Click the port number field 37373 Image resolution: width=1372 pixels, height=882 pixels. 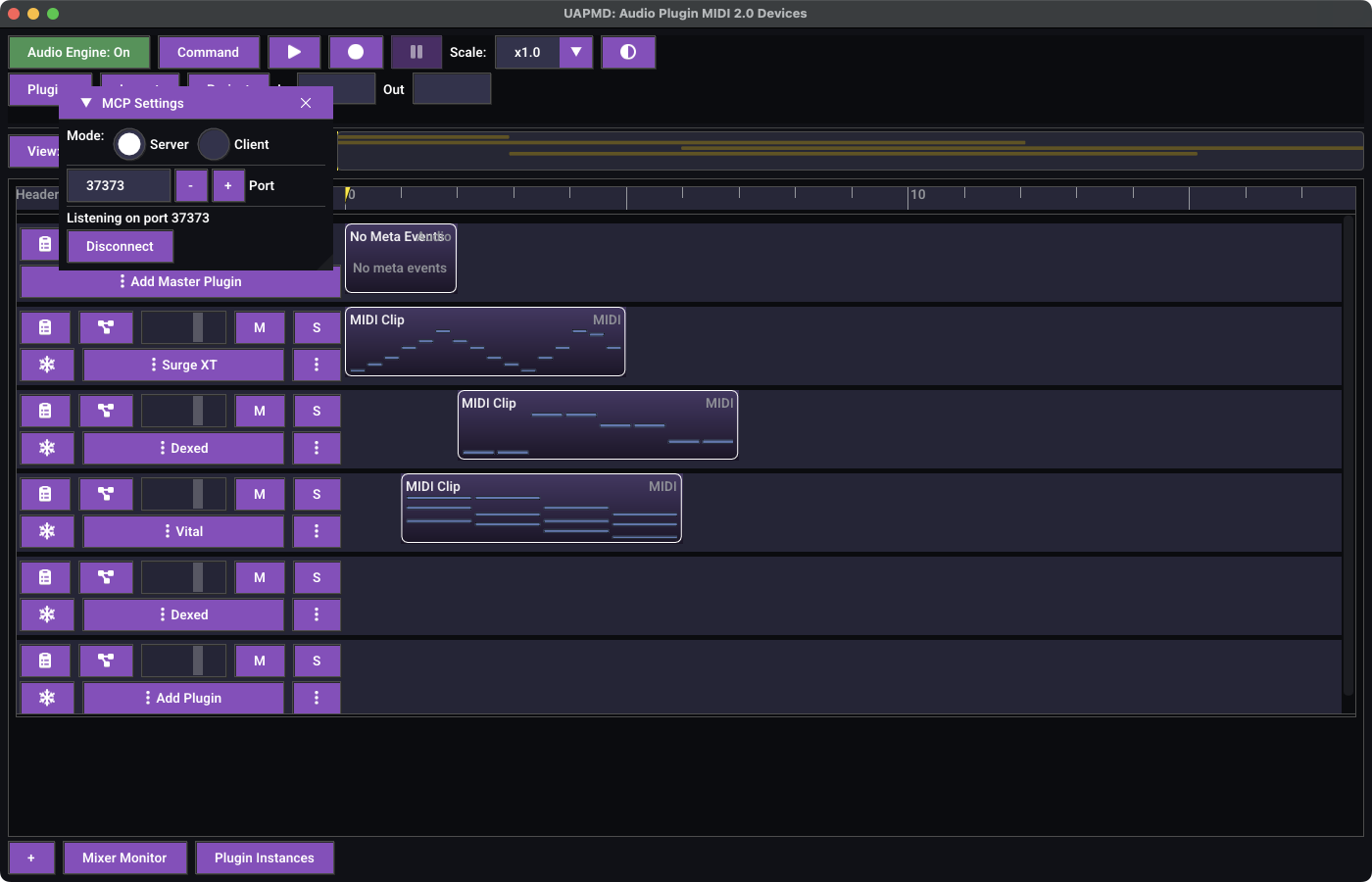(x=119, y=185)
